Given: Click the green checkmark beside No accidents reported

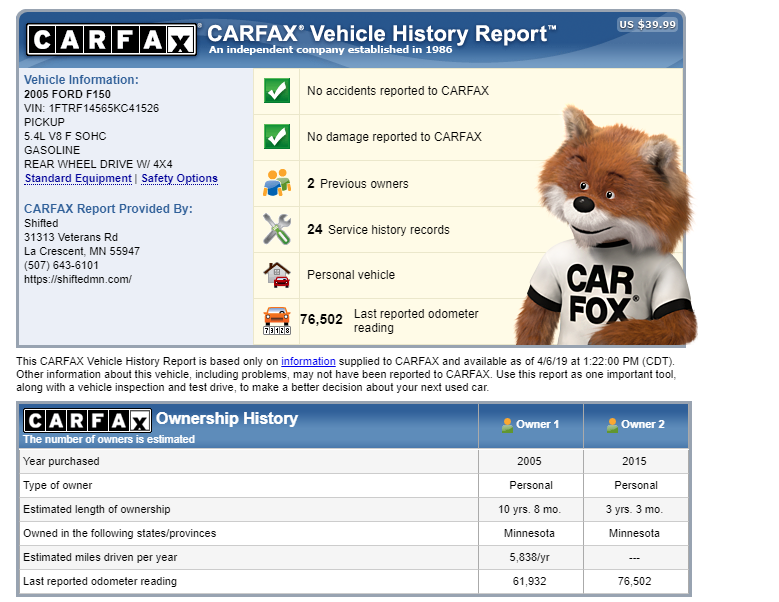Looking at the screenshot, I should coord(277,91).
